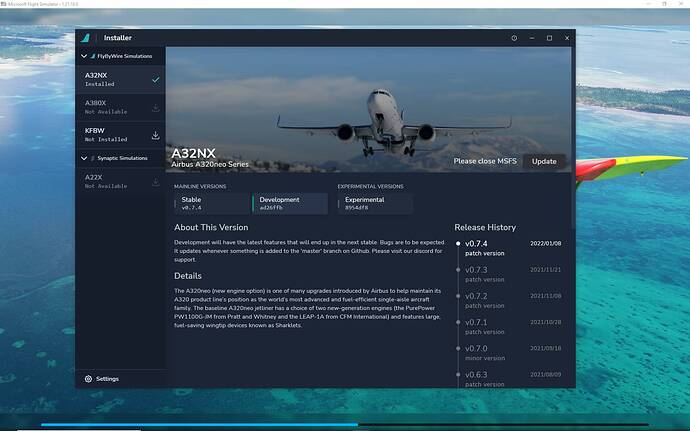Viewport: 690px width, 431px height.
Task: Select A32NX in the aircraft sidebar
Action: point(110,79)
